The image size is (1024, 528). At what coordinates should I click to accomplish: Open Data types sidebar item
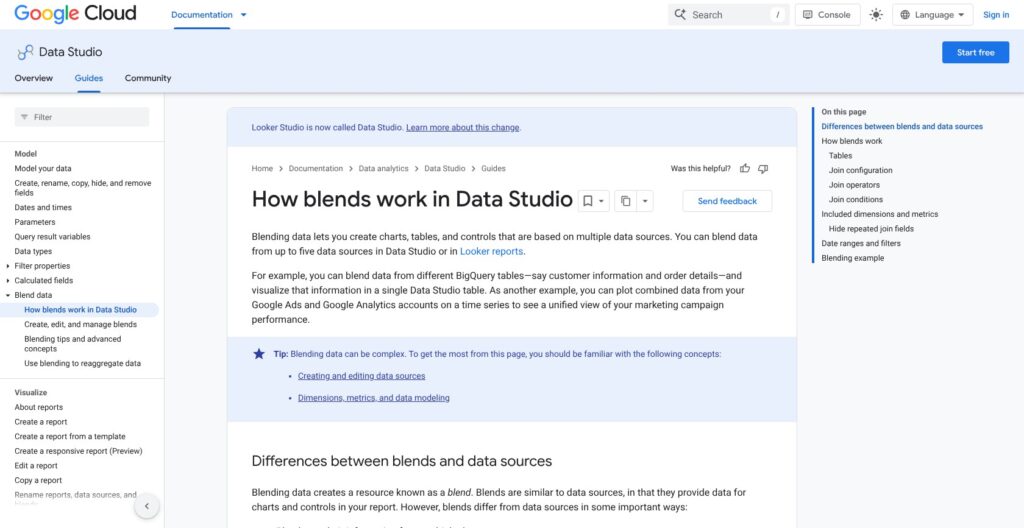point(33,251)
